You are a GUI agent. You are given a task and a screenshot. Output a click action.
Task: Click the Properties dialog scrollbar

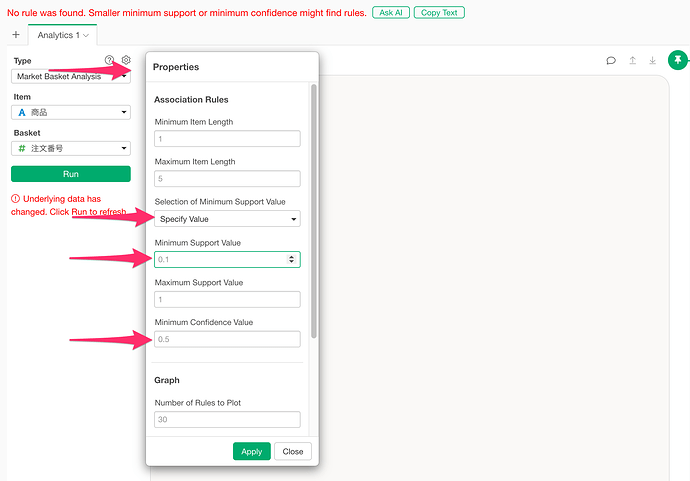314,211
